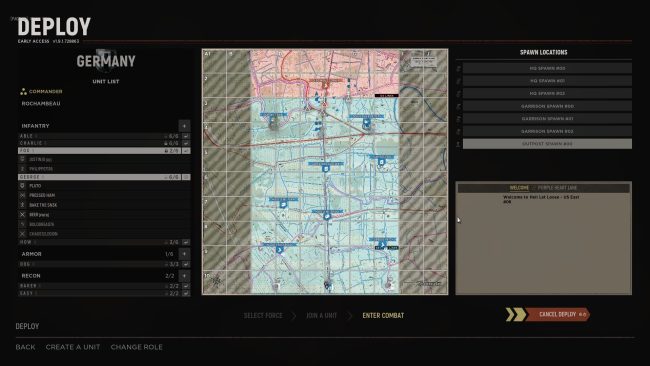
Task: Click the Cancel Deploy button
Action: tap(558, 315)
